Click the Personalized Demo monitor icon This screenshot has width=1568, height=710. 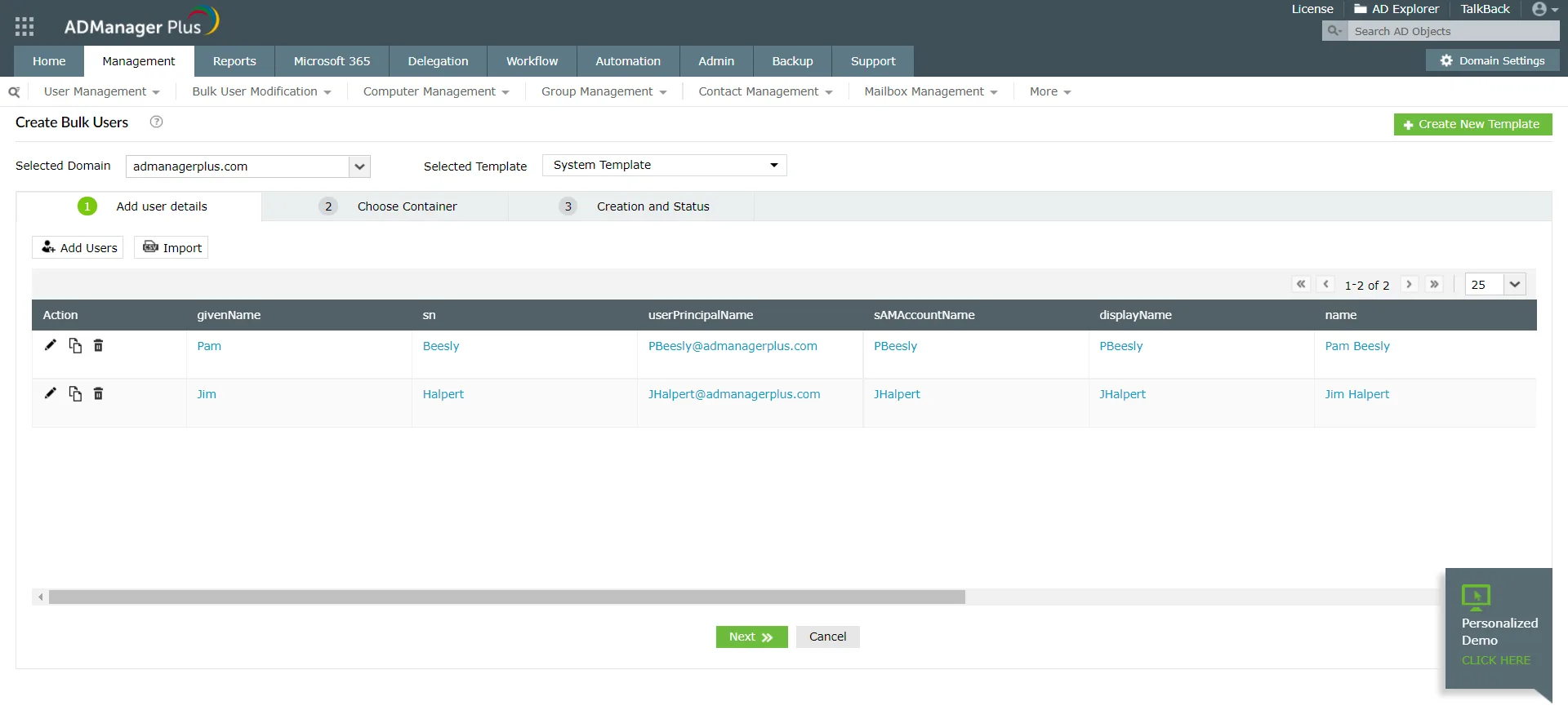coord(1476,597)
